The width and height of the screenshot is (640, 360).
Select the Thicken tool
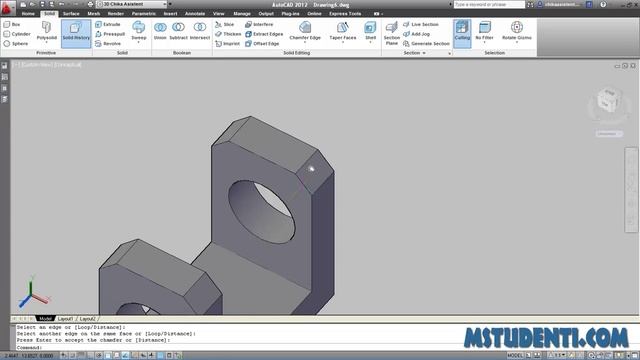[x=228, y=34]
